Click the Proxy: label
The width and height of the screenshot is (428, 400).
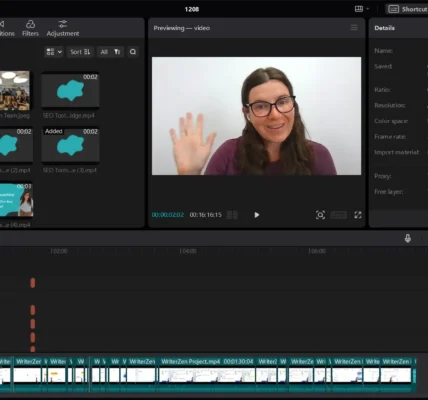tap(383, 176)
